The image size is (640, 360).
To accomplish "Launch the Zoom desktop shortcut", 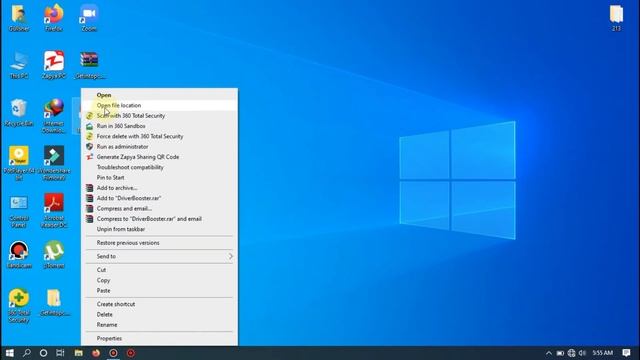I will pos(89,18).
